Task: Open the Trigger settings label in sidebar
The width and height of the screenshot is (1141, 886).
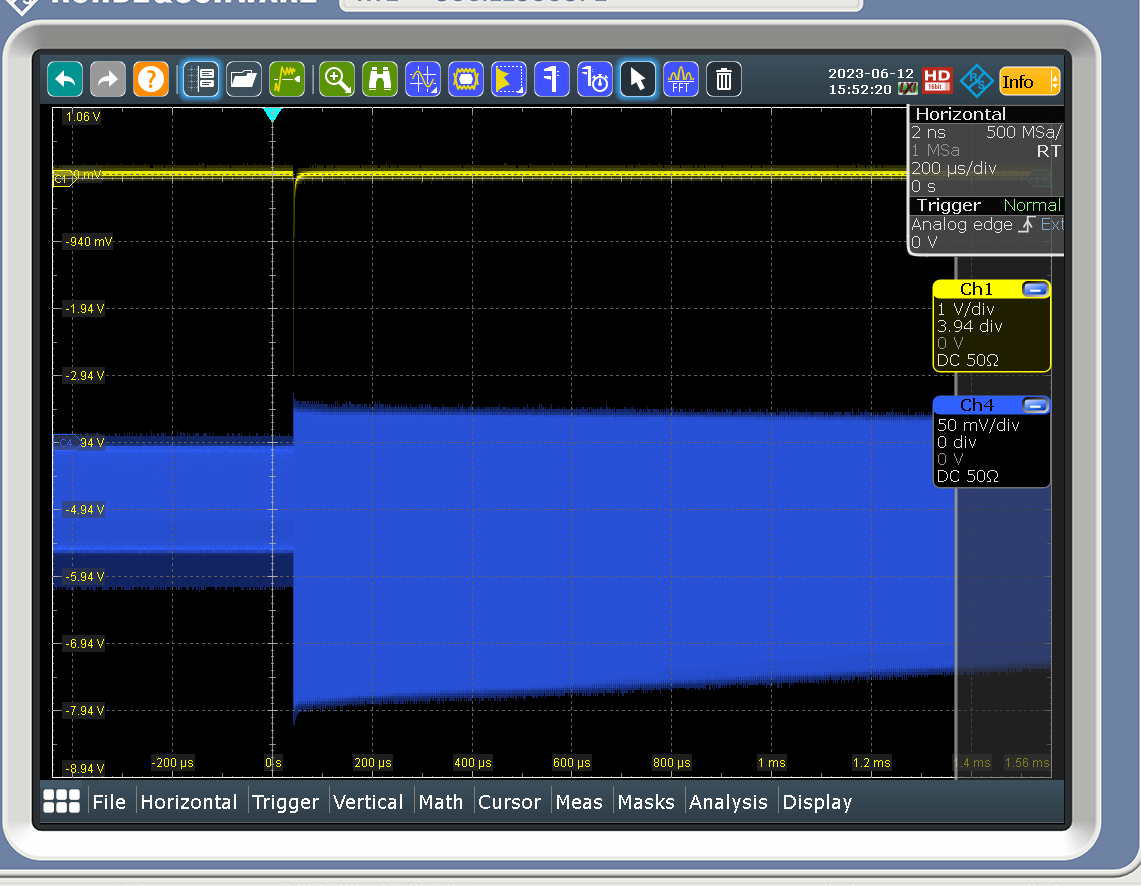Action: click(949, 205)
